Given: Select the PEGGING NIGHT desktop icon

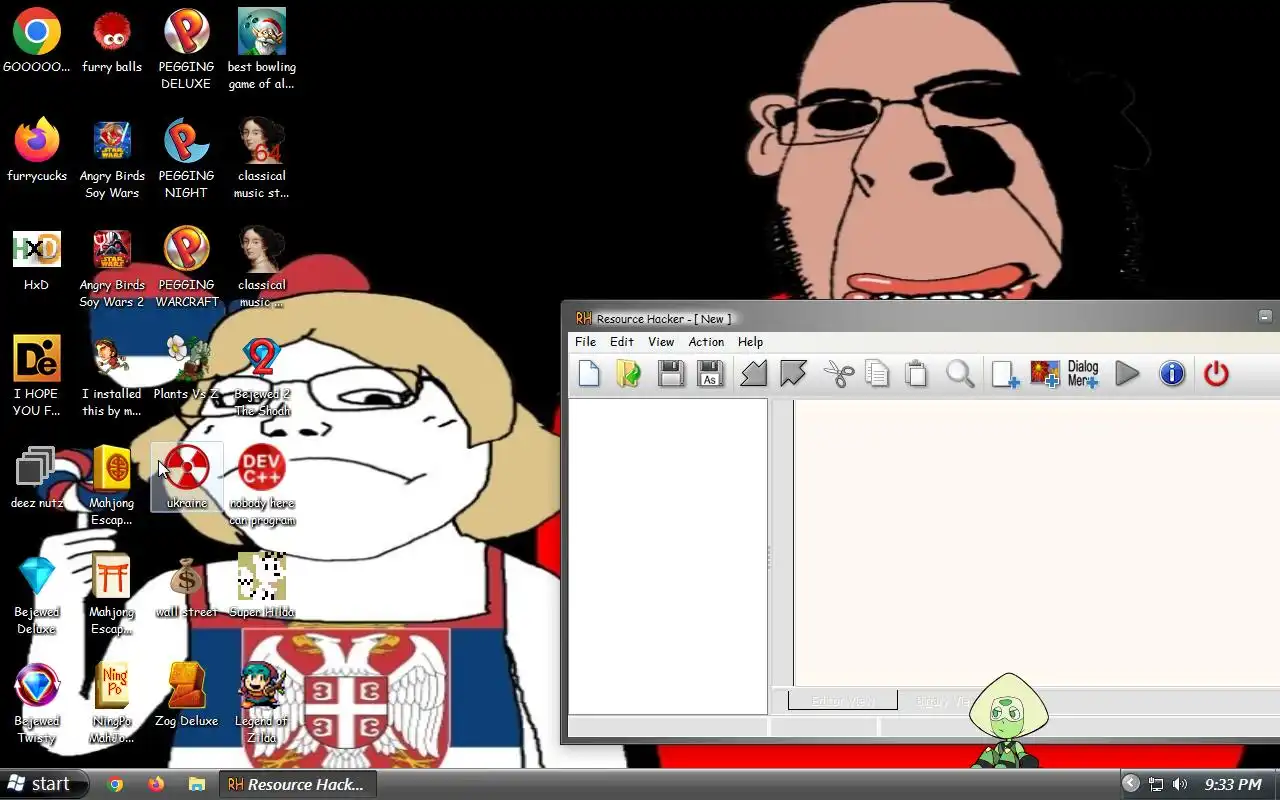Looking at the screenshot, I should click(186, 159).
